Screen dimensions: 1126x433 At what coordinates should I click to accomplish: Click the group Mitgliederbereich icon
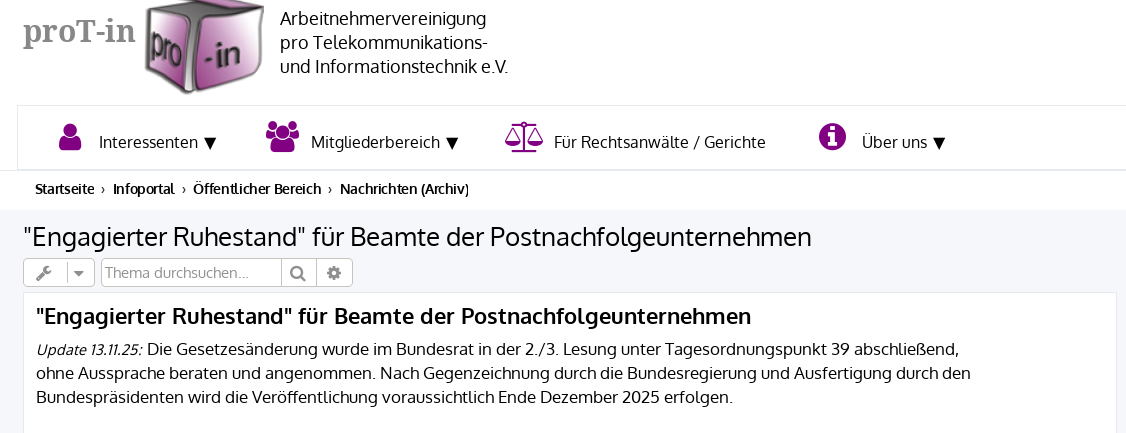(282, 137)
